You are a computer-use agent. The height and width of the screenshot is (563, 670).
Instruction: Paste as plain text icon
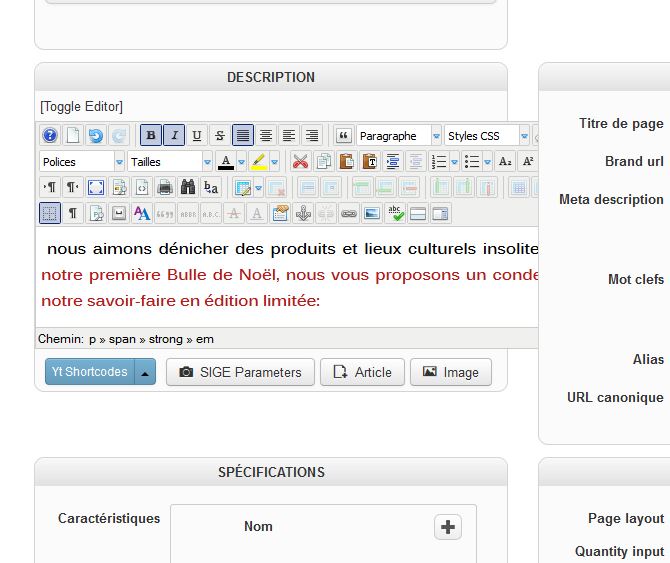(370, 162)
